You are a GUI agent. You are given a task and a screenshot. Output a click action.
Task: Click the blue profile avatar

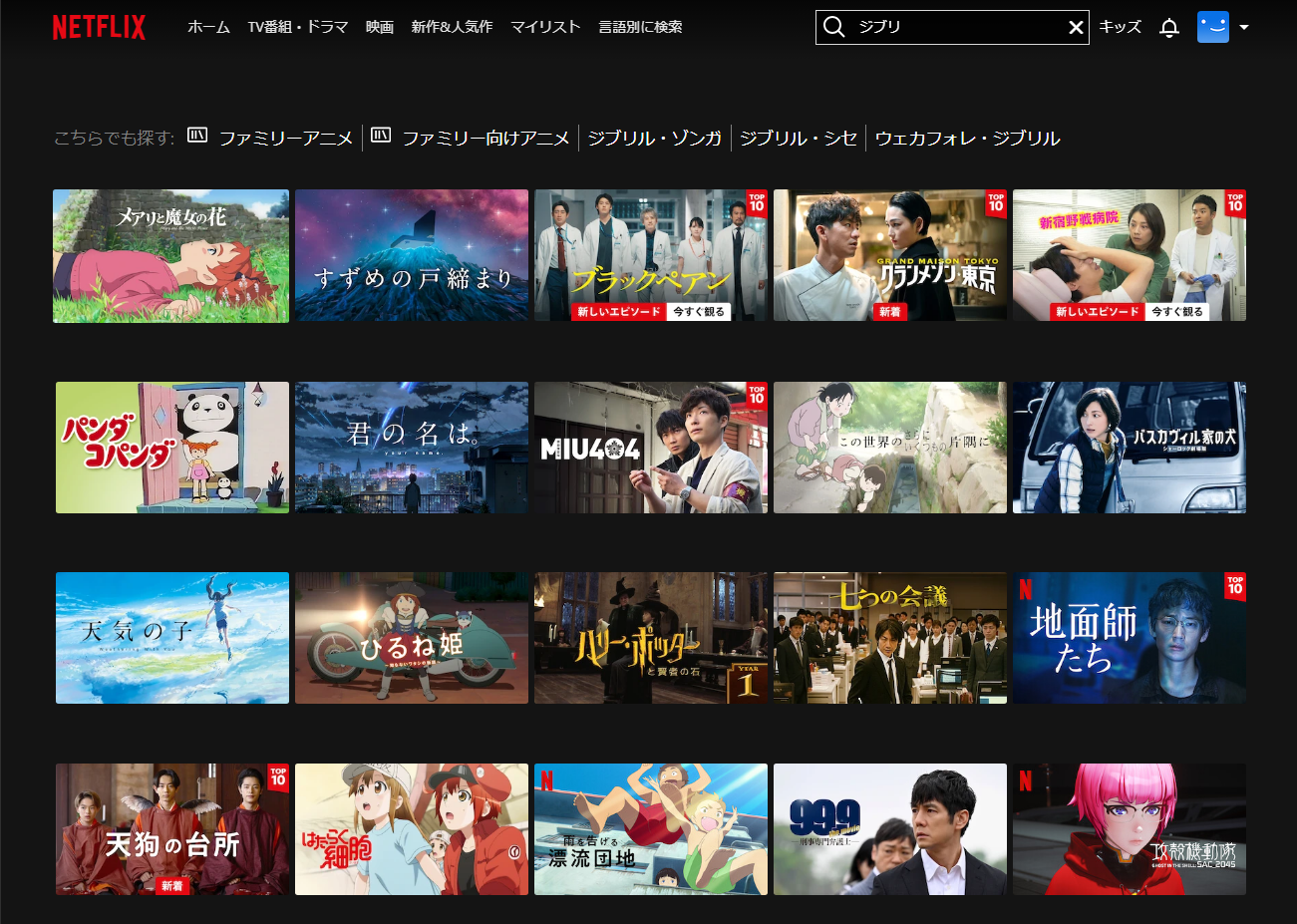[1213, 27]
